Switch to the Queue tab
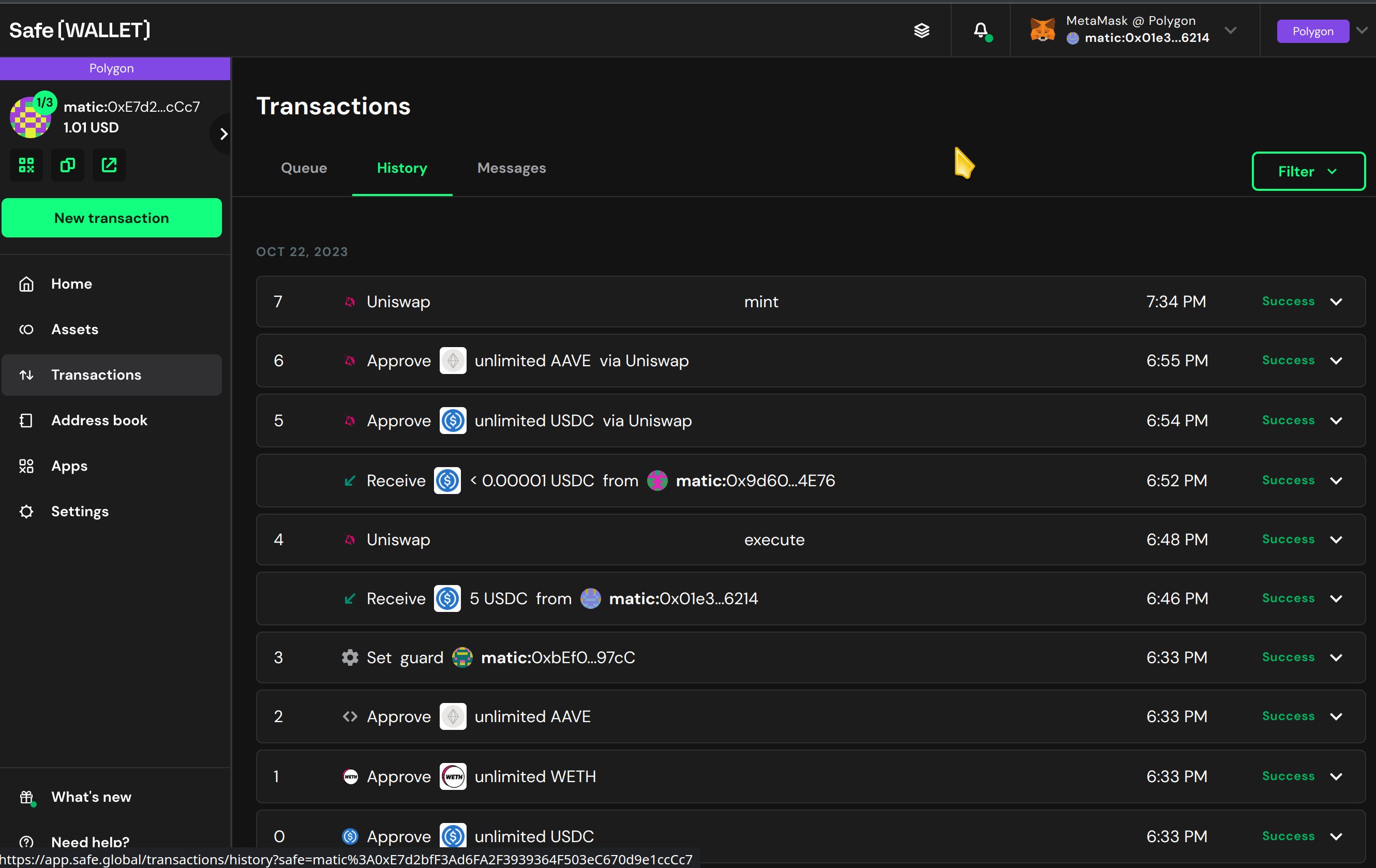 [x=303, y=168]
